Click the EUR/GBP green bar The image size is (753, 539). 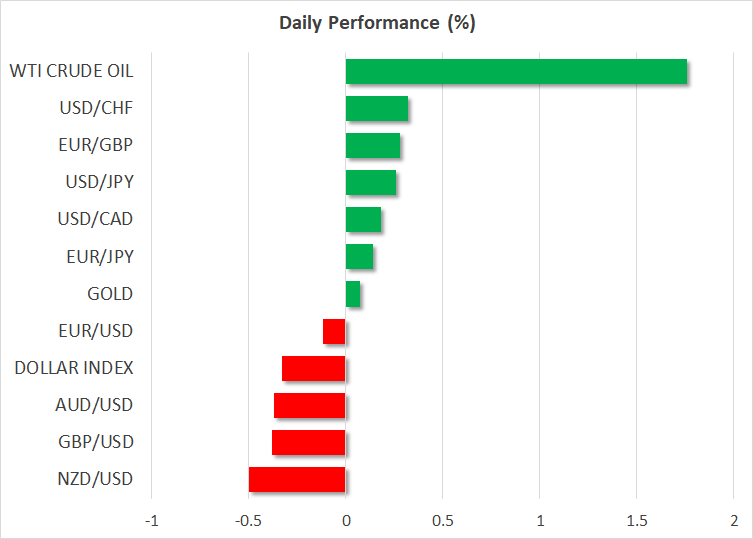[372, 145]
